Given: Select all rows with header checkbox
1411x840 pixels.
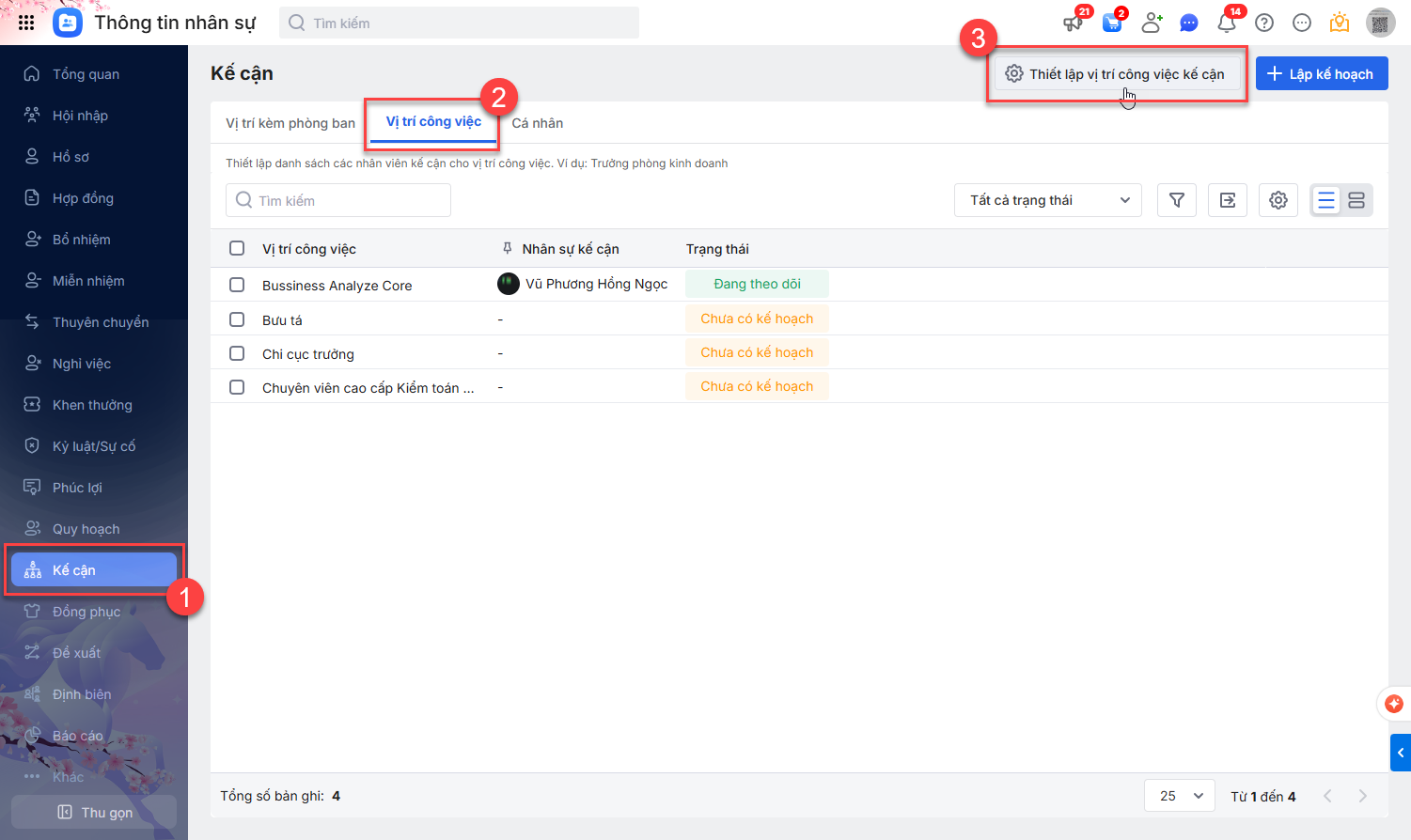Looking at the screenshot, I should (237, 248).
